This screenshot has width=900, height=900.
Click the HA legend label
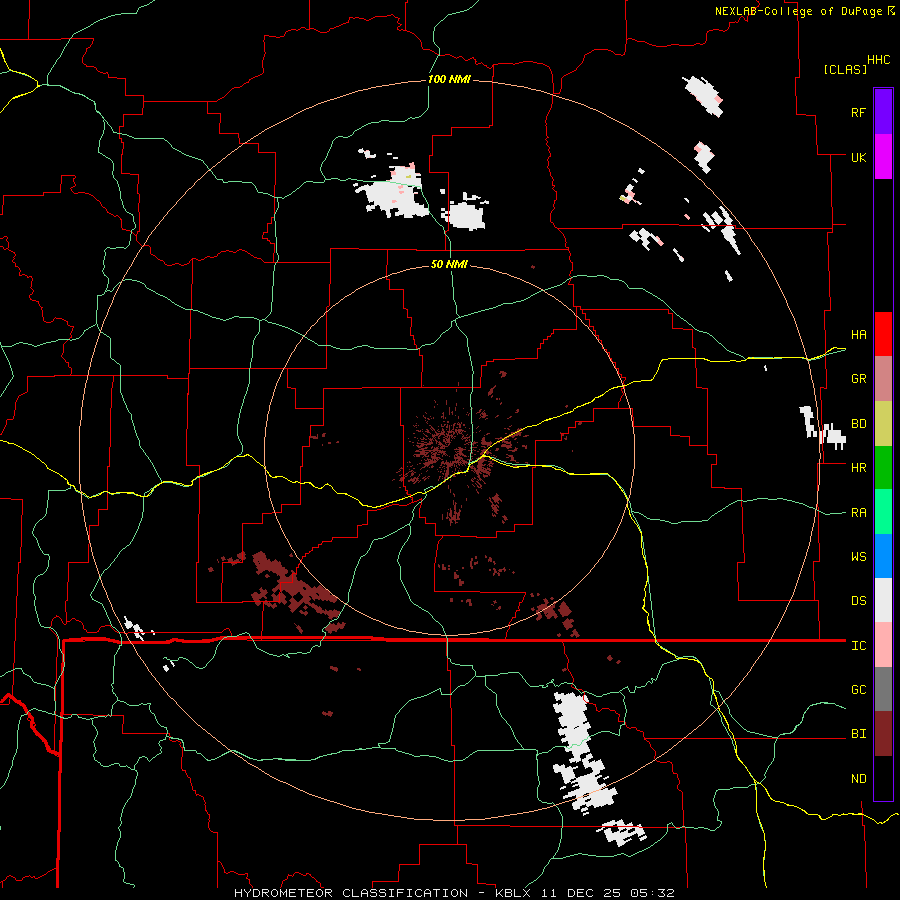[x=859, y=335]
